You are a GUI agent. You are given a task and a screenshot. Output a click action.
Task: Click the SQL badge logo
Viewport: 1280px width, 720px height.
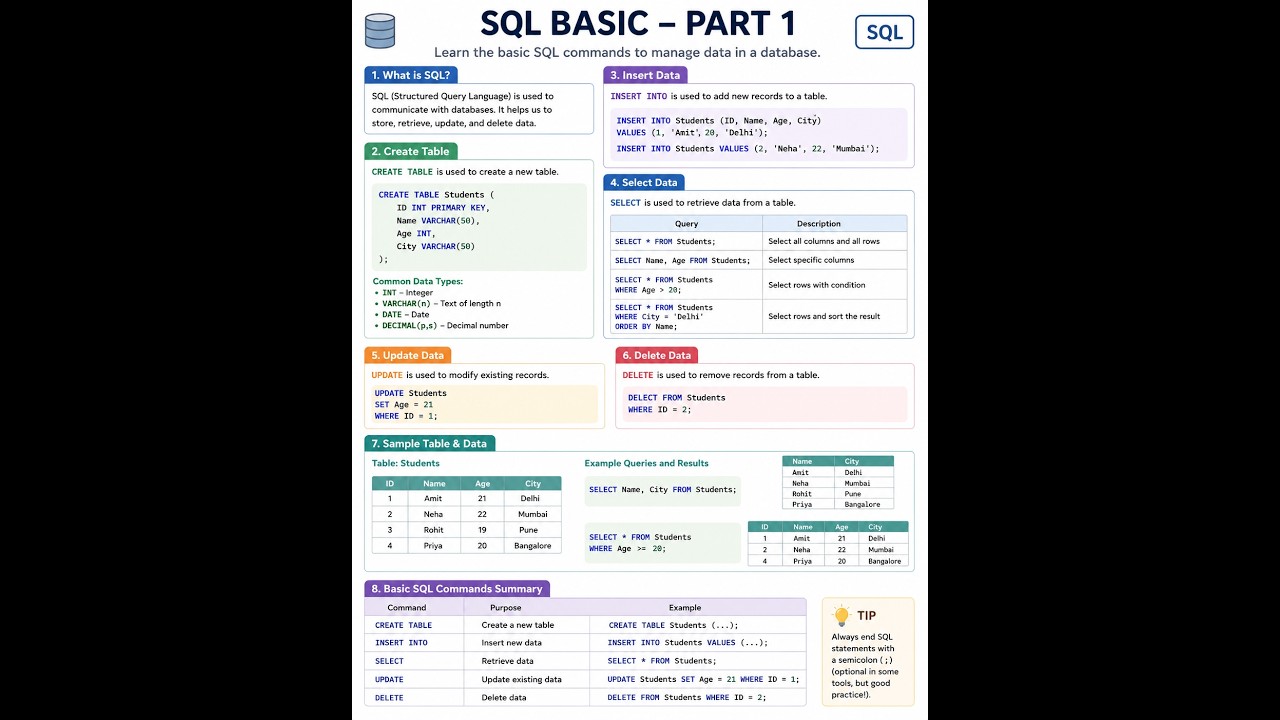point(884,32)
